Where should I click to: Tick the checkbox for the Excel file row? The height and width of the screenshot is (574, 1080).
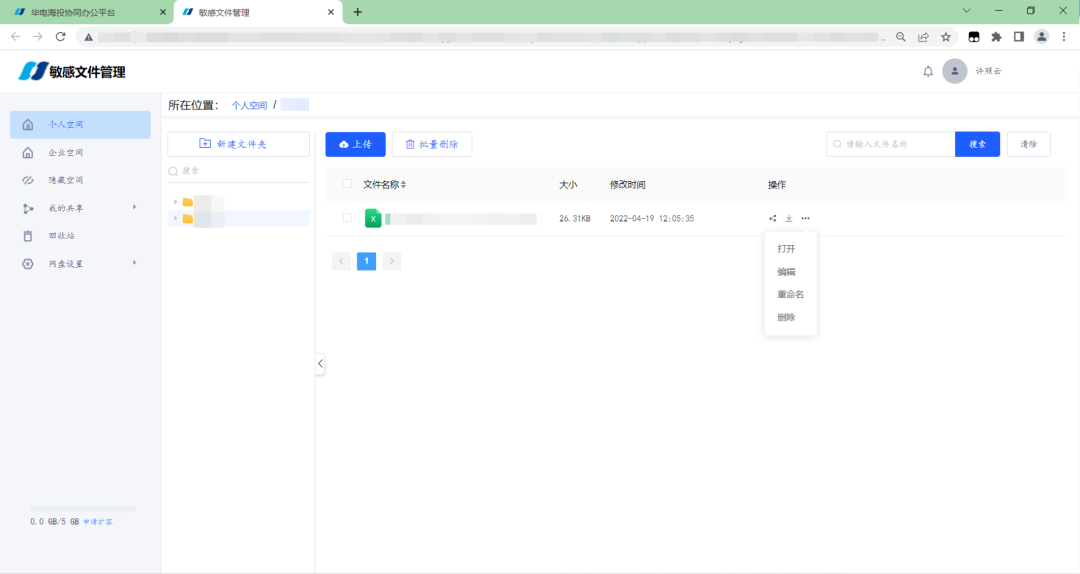pyautogui.click(x=347, y=218)
